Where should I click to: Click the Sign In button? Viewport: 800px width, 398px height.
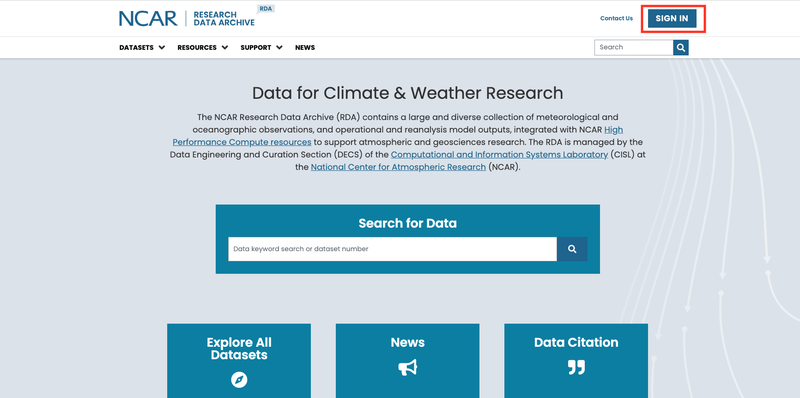(672, 18)
